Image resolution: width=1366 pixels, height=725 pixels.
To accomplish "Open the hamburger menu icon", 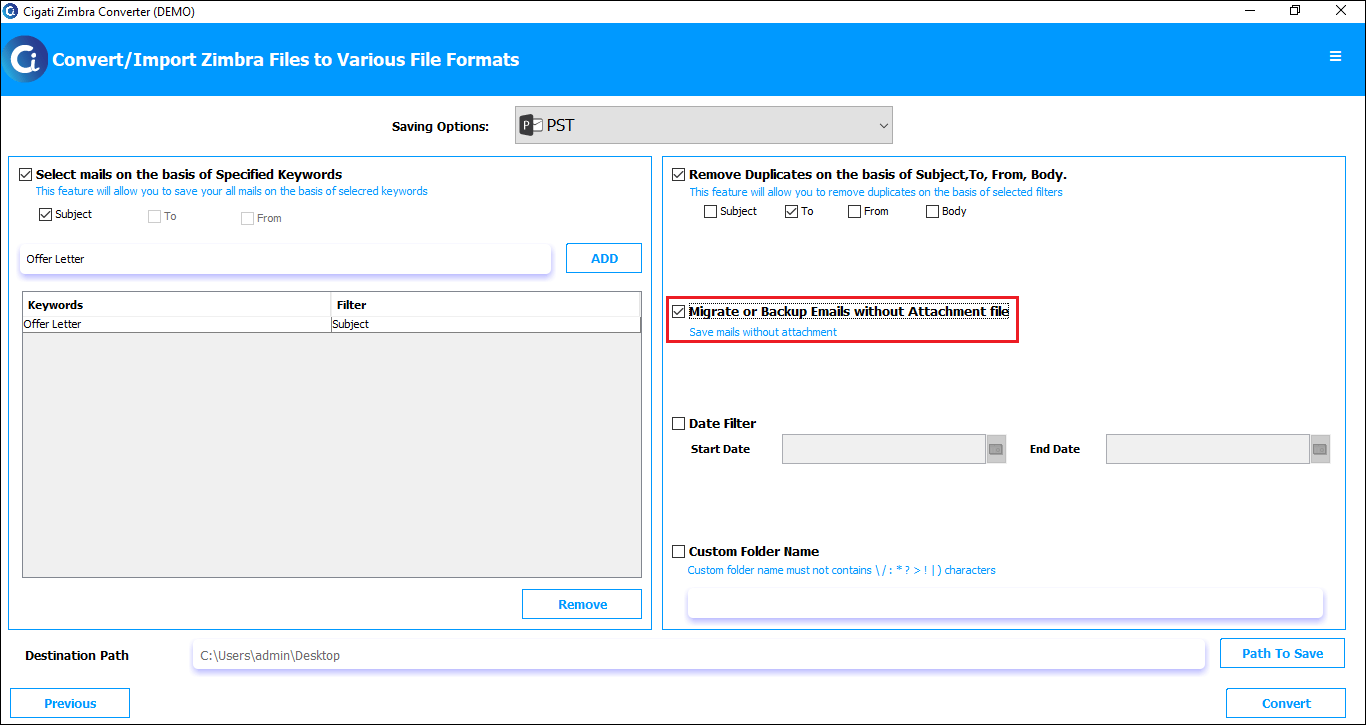I will [1335, 57].
